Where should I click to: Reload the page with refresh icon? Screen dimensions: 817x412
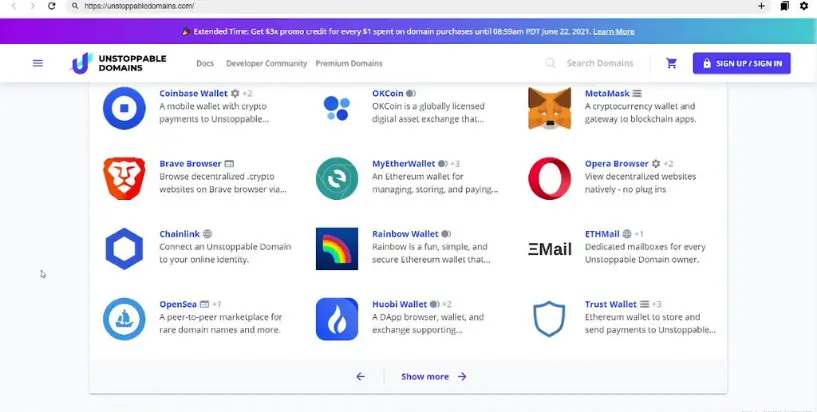[x=52, y=6]
